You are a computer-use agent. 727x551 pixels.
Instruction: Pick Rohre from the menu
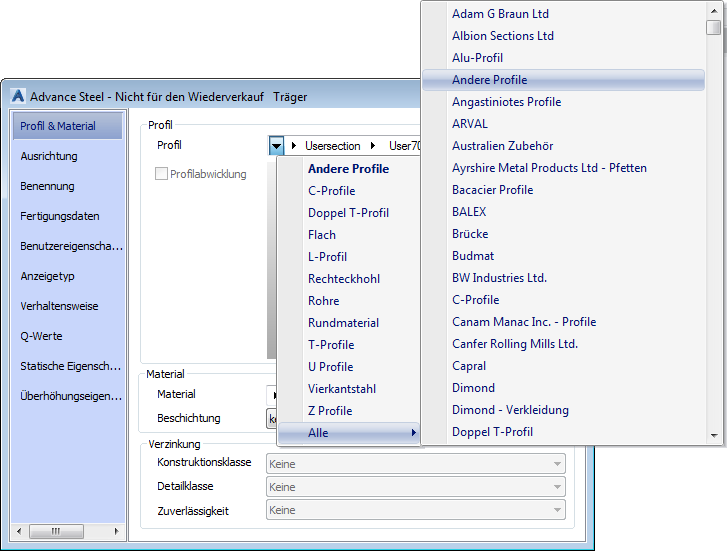pyautogui.click(x=349, y=301)
